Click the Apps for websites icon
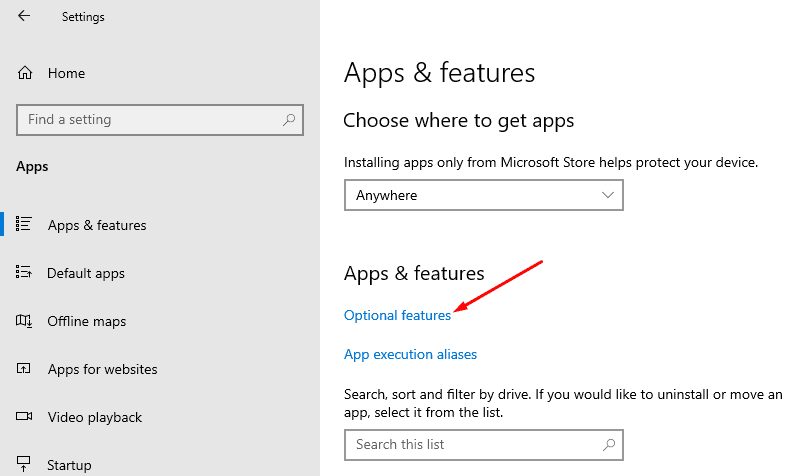Image resolution: width=788 pixels, height=476 pixels. (x=25, y=369)
